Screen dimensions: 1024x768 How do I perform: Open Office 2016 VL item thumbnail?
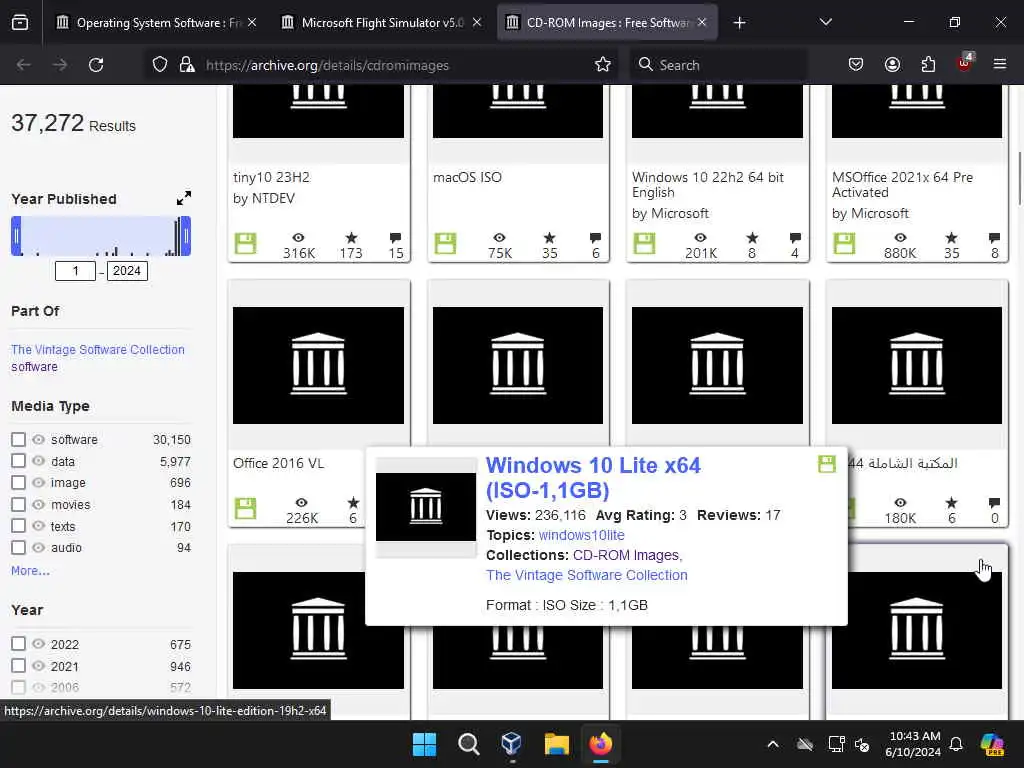(x=318, y=365)
